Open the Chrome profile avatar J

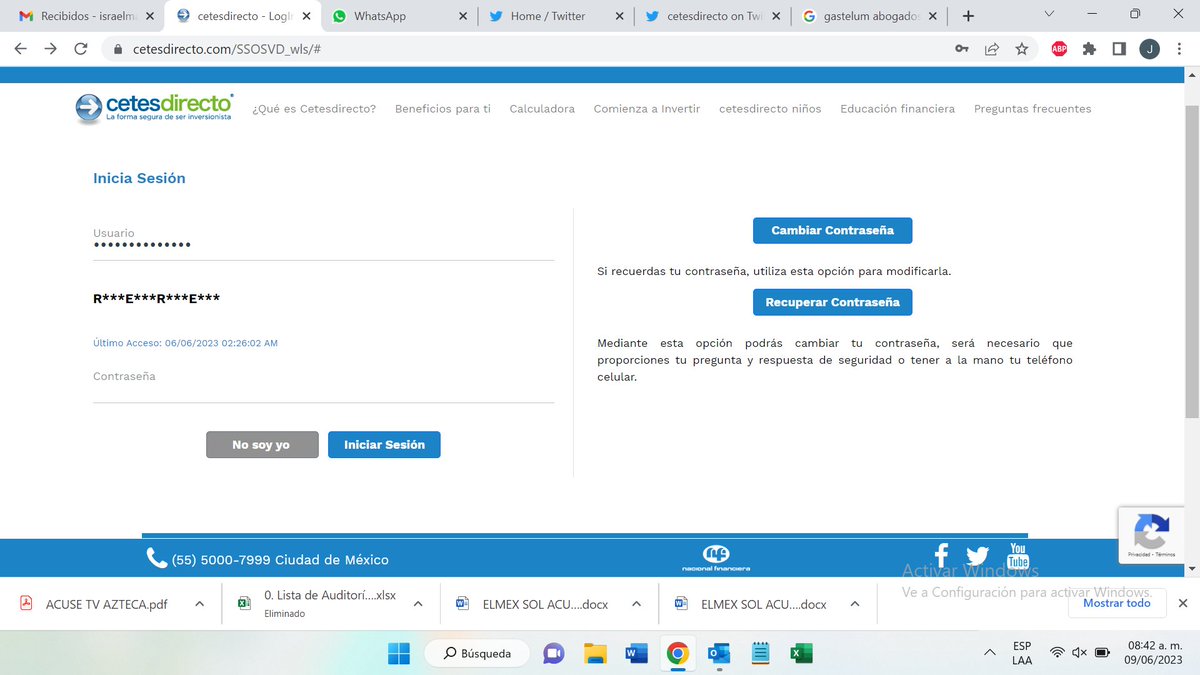pos(1150,49)
